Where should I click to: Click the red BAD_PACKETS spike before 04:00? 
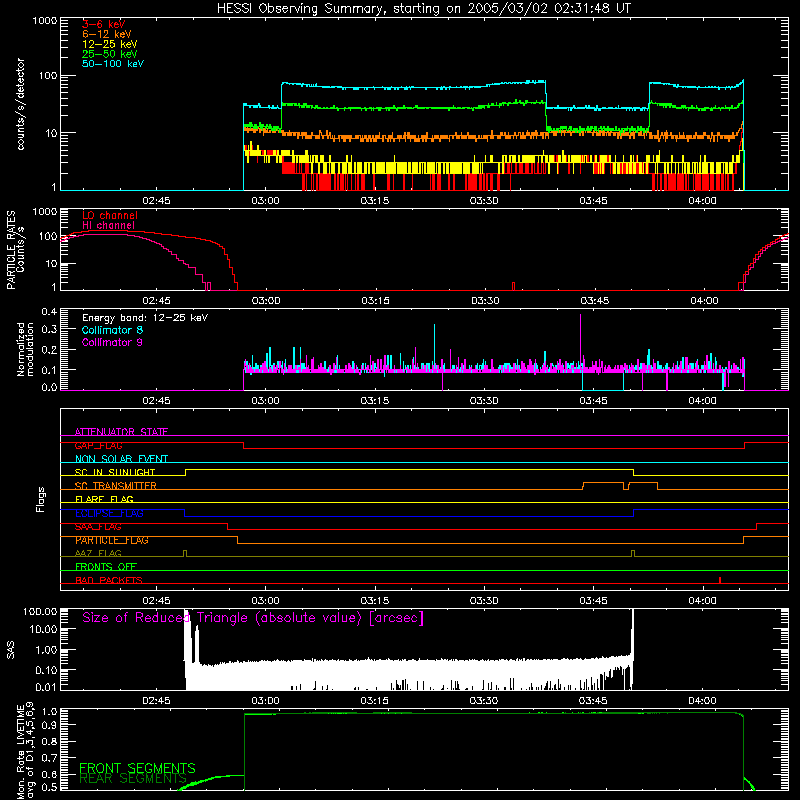[x=720, y=580]
